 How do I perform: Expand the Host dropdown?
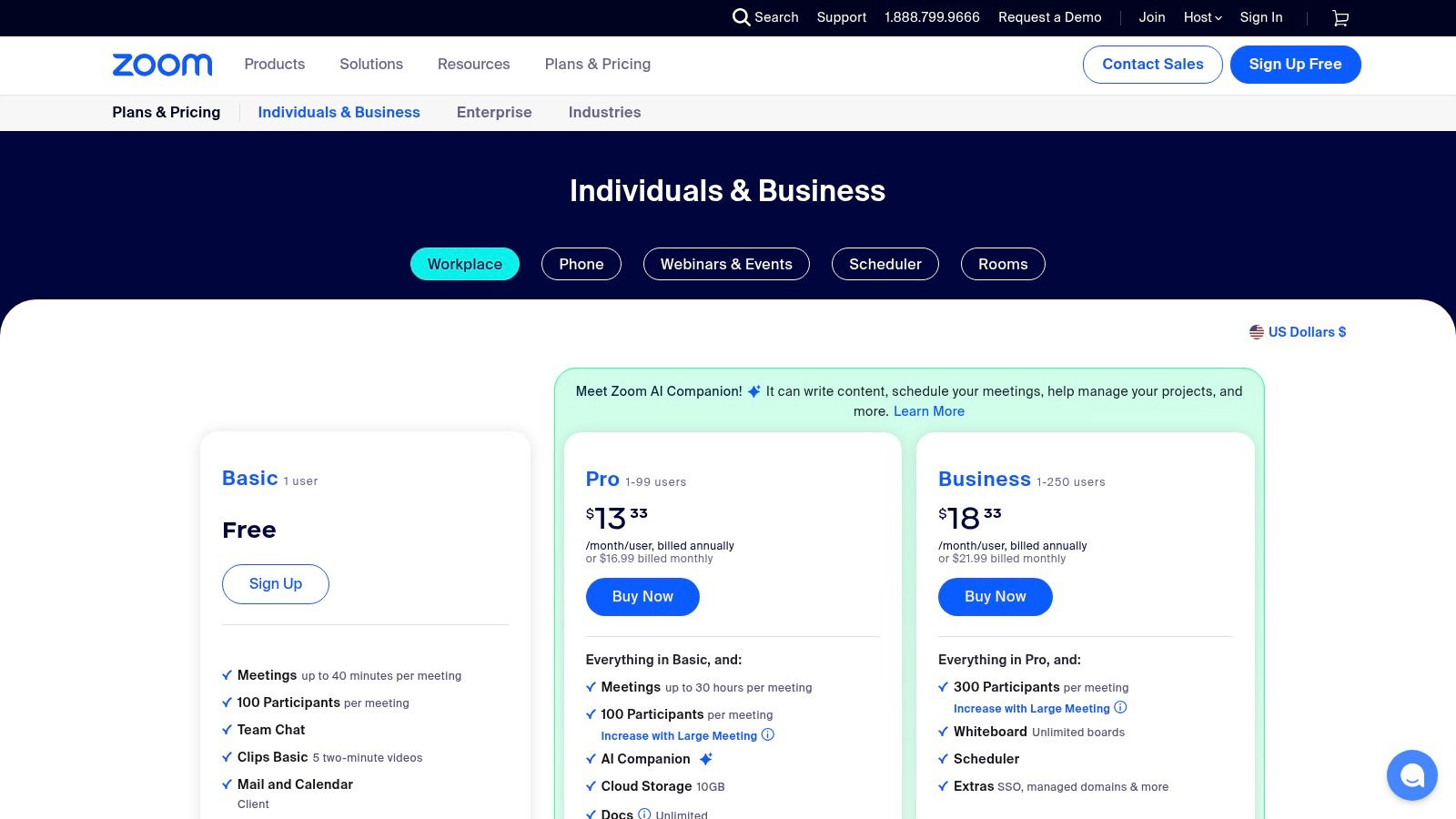(1201, 17)
